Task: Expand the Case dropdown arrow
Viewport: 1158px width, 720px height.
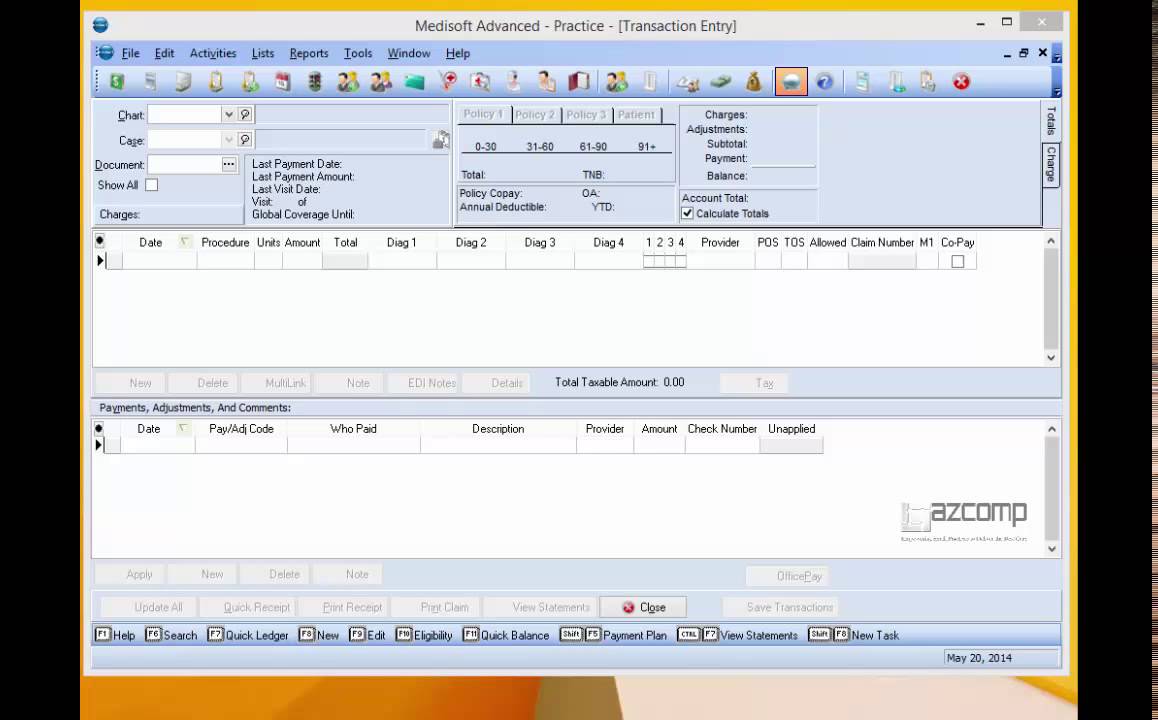Action: pyautogui.click(x=229, y=140)
